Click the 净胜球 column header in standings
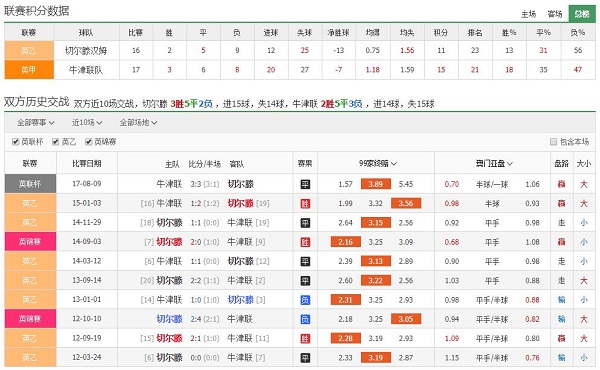The height and width of the screenshot is (370, 600). [x=338, y=33]
